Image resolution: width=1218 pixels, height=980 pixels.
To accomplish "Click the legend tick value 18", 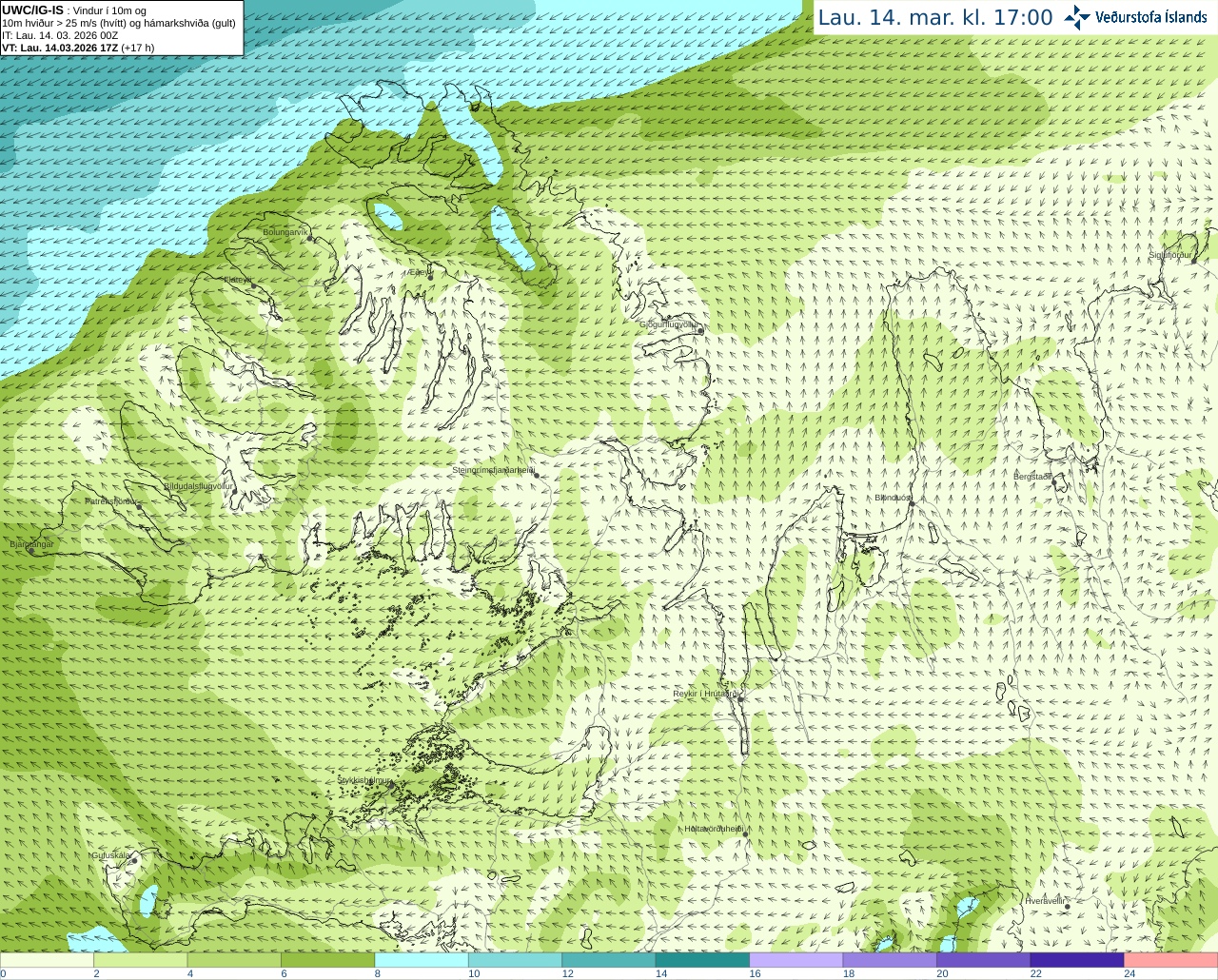I will [849, 973].
